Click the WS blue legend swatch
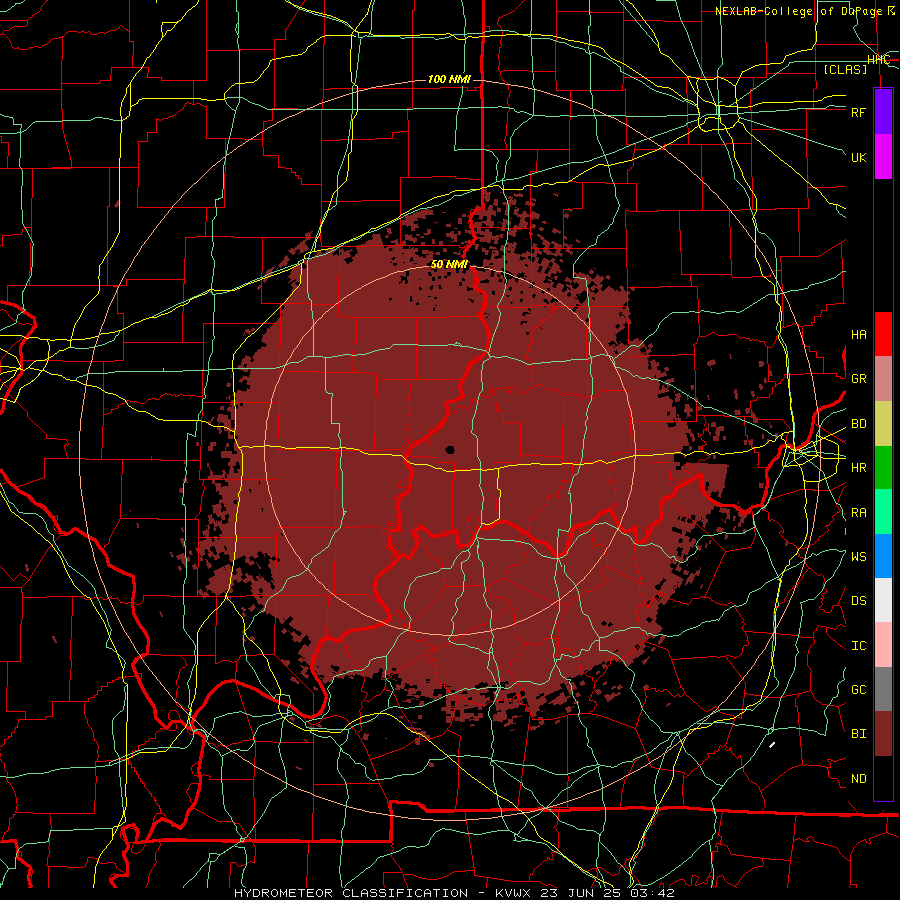 point(883,556)
